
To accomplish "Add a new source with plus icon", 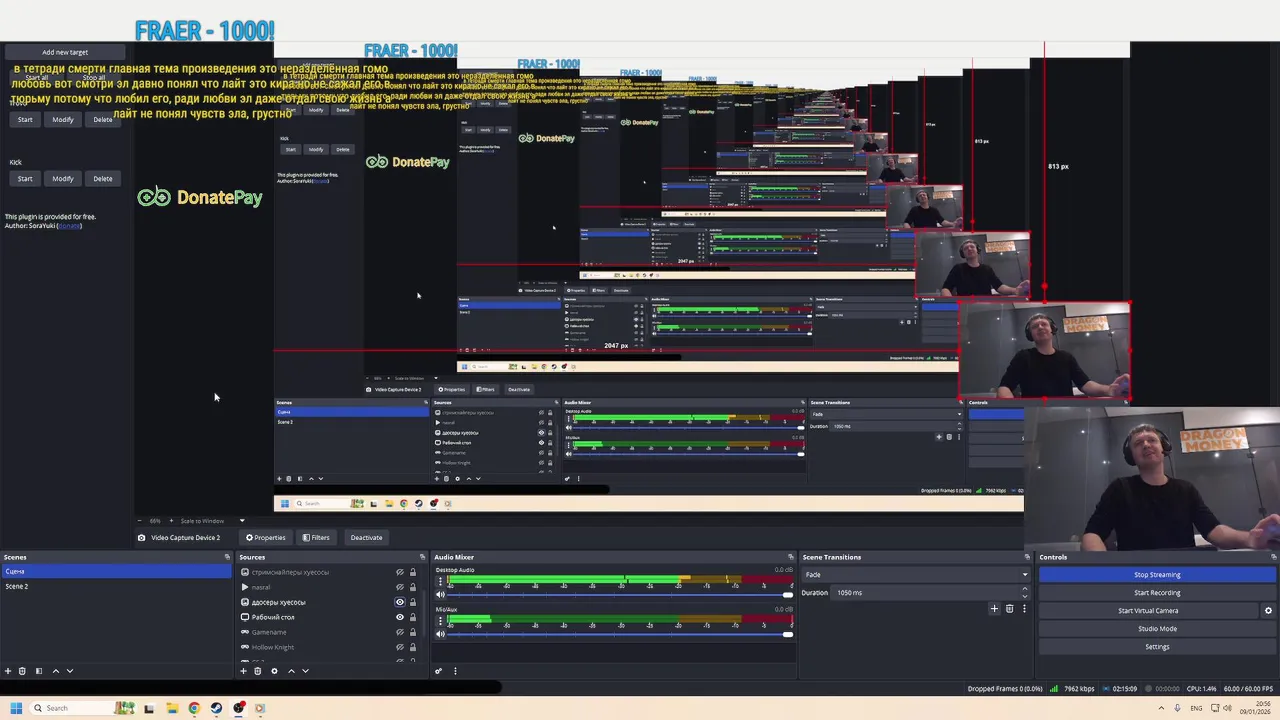I will coord(243,671).
